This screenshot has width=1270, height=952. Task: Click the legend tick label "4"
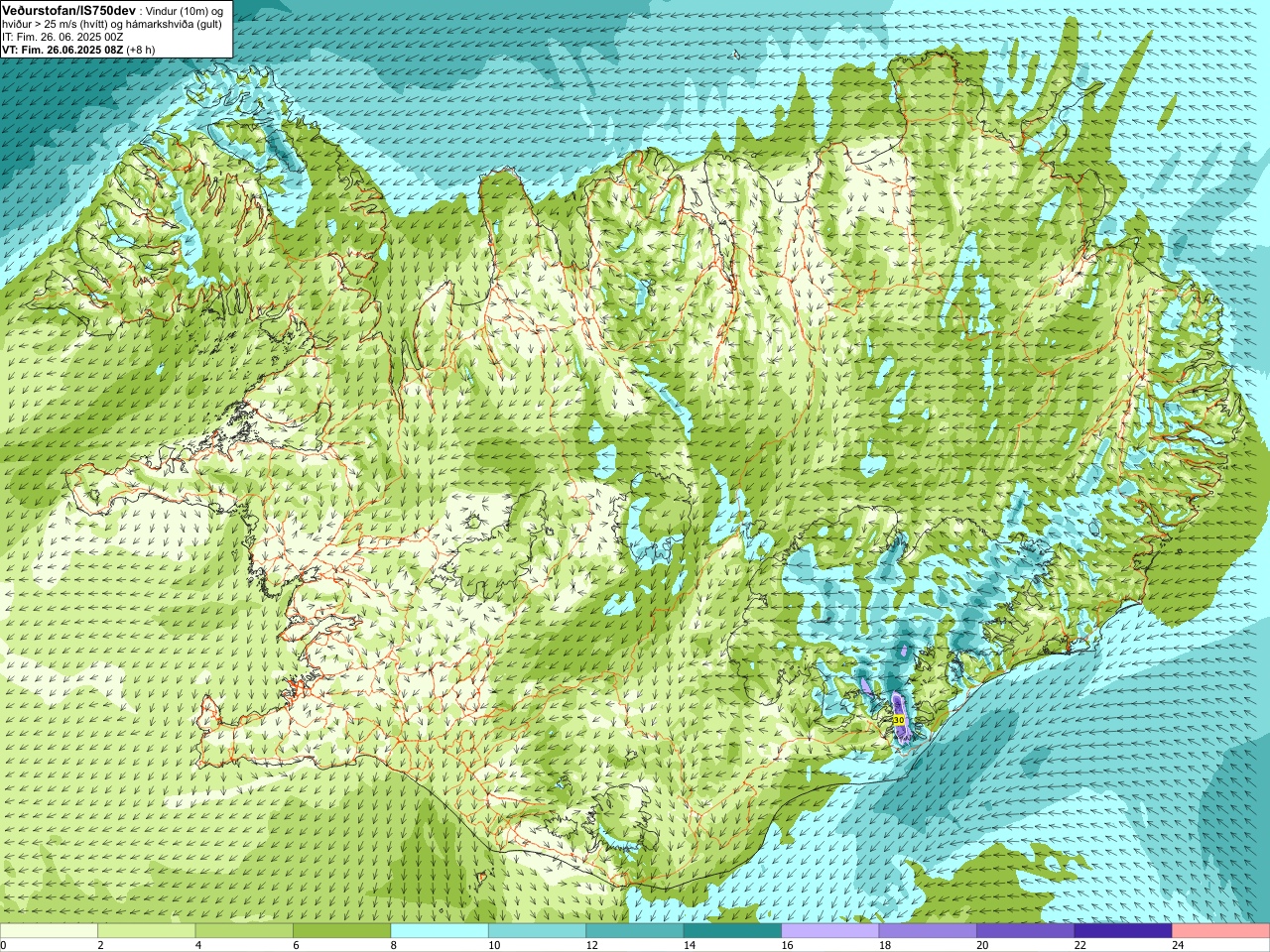(x=198, y=945)
